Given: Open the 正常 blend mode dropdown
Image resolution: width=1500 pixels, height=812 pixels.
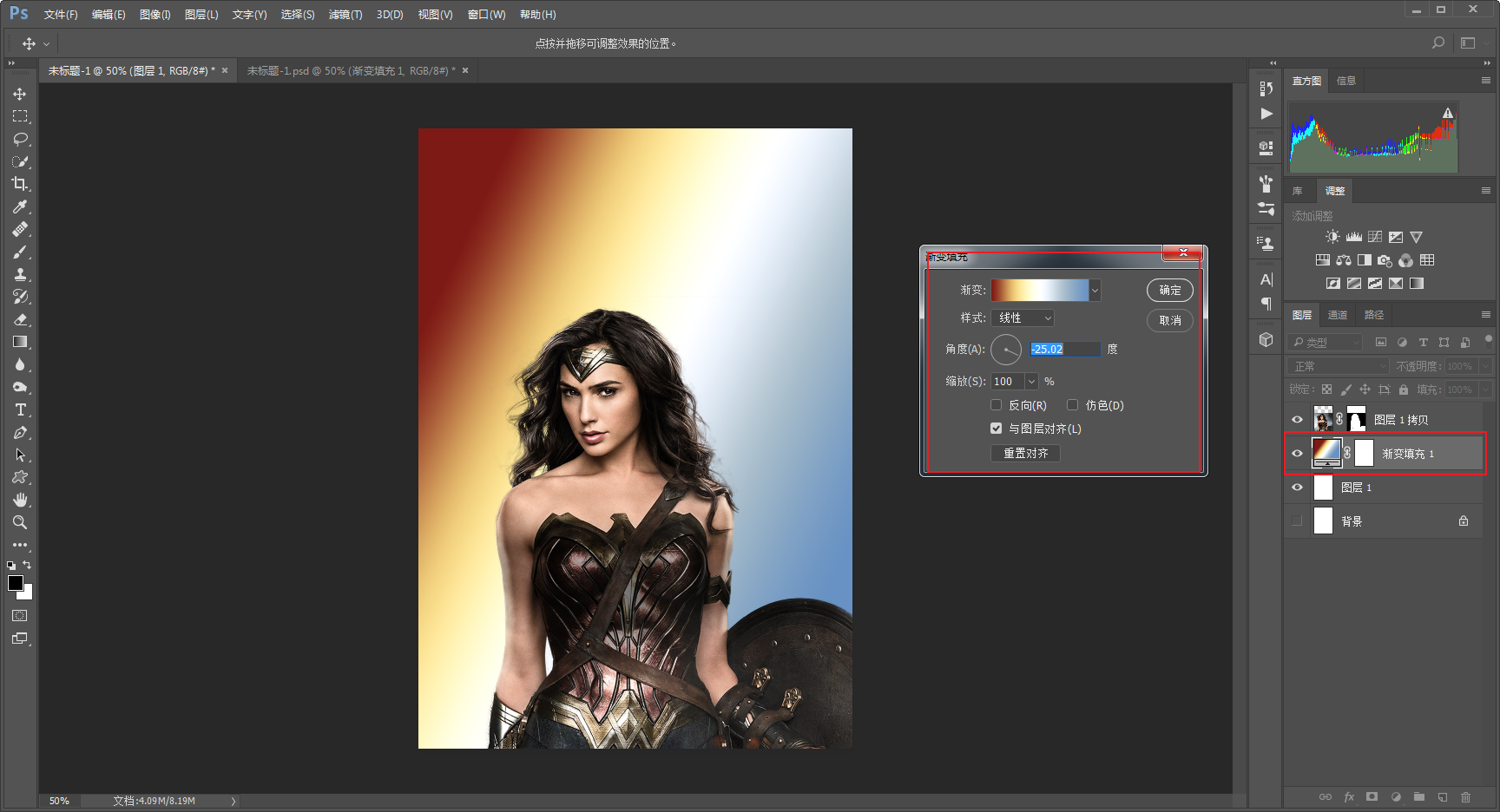Looking at the screenshot, I should [1339, 366].
